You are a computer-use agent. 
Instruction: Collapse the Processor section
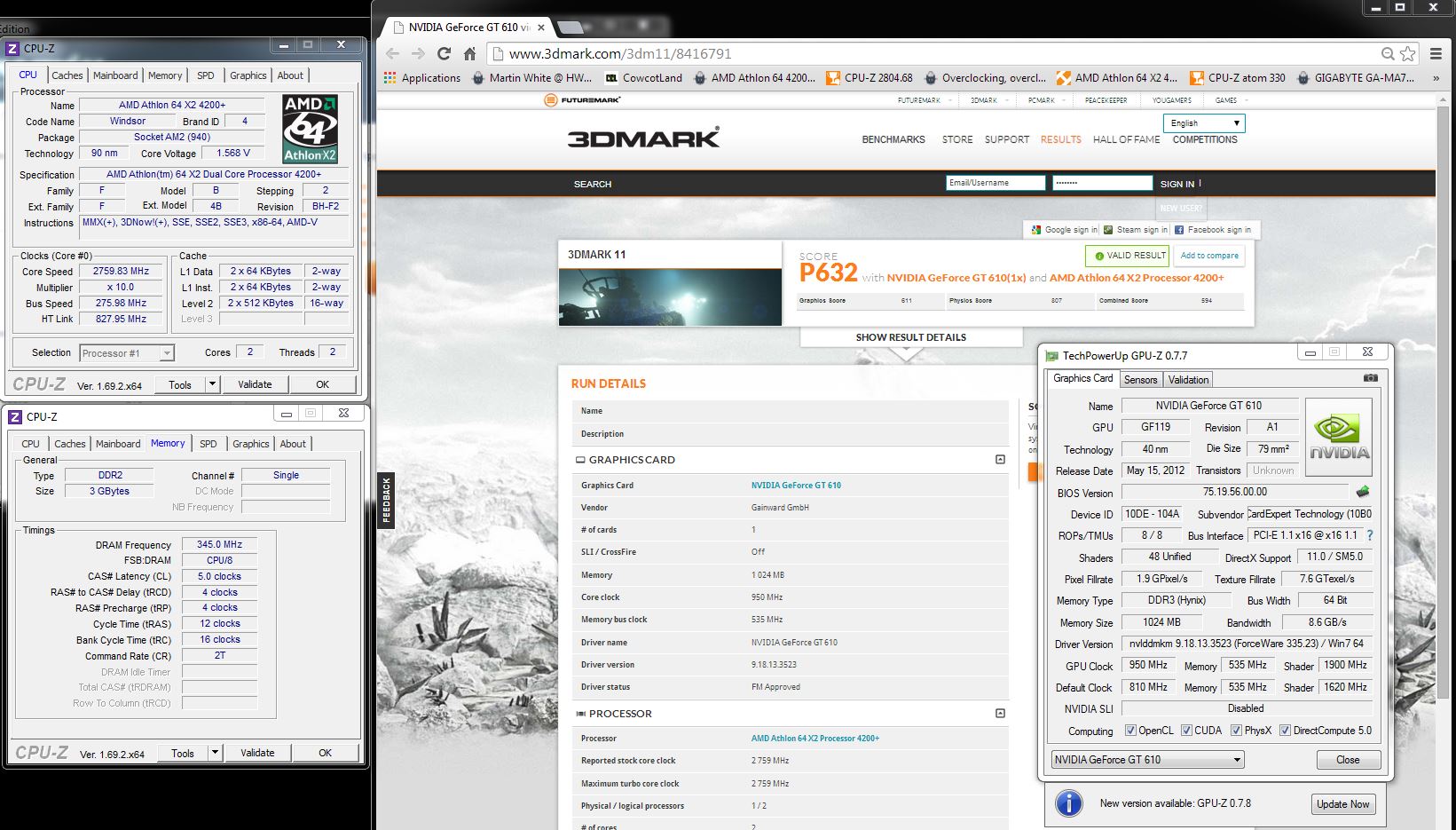[1000, 714]
